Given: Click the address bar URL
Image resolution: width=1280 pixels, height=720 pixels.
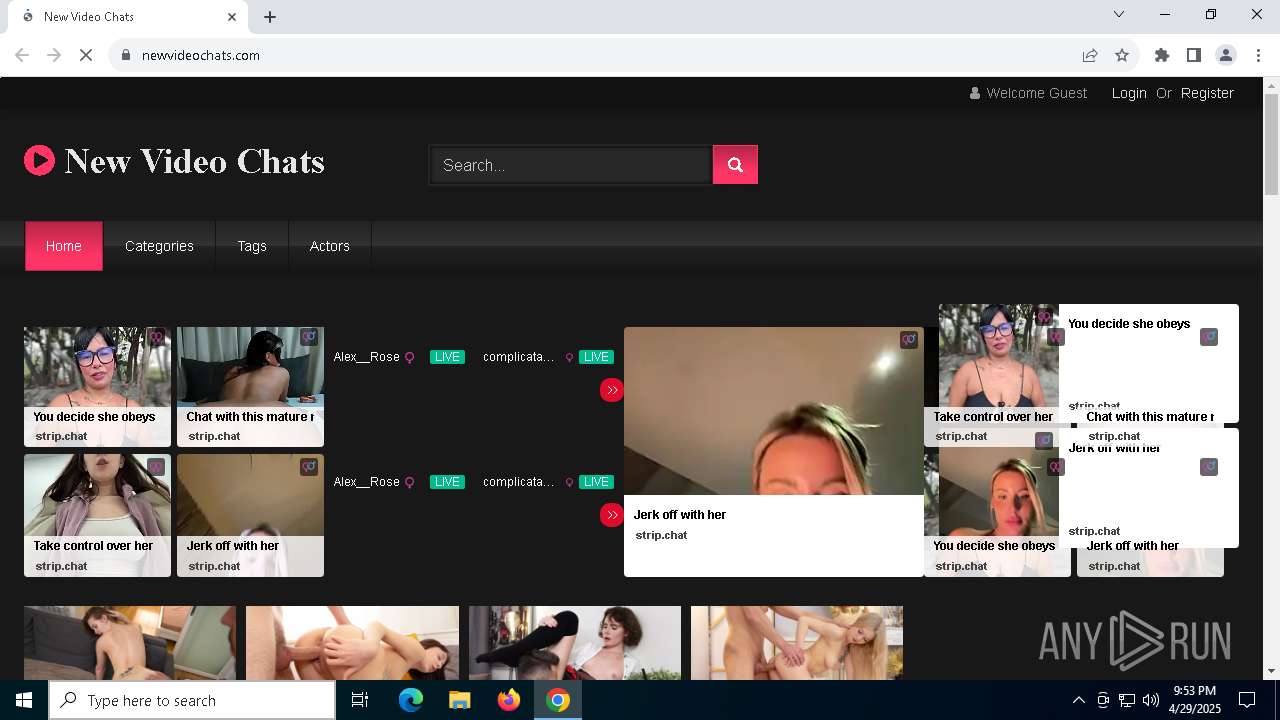Looking at the screenshot, I should click(201, 55).
